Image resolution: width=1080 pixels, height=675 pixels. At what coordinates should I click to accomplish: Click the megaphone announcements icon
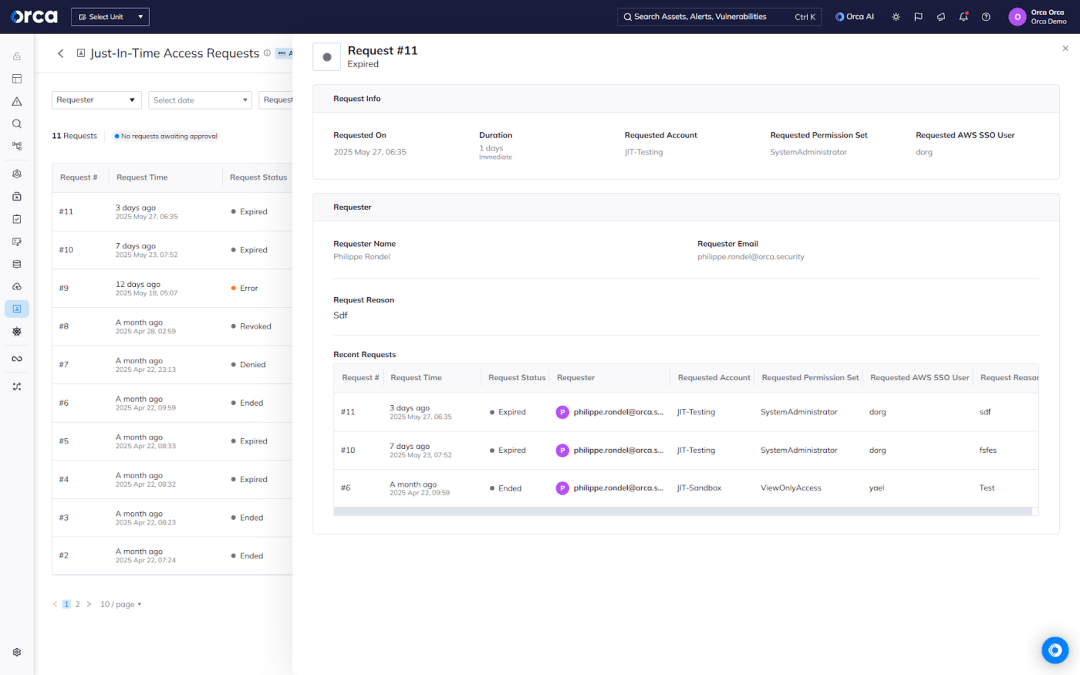point(941,17)
